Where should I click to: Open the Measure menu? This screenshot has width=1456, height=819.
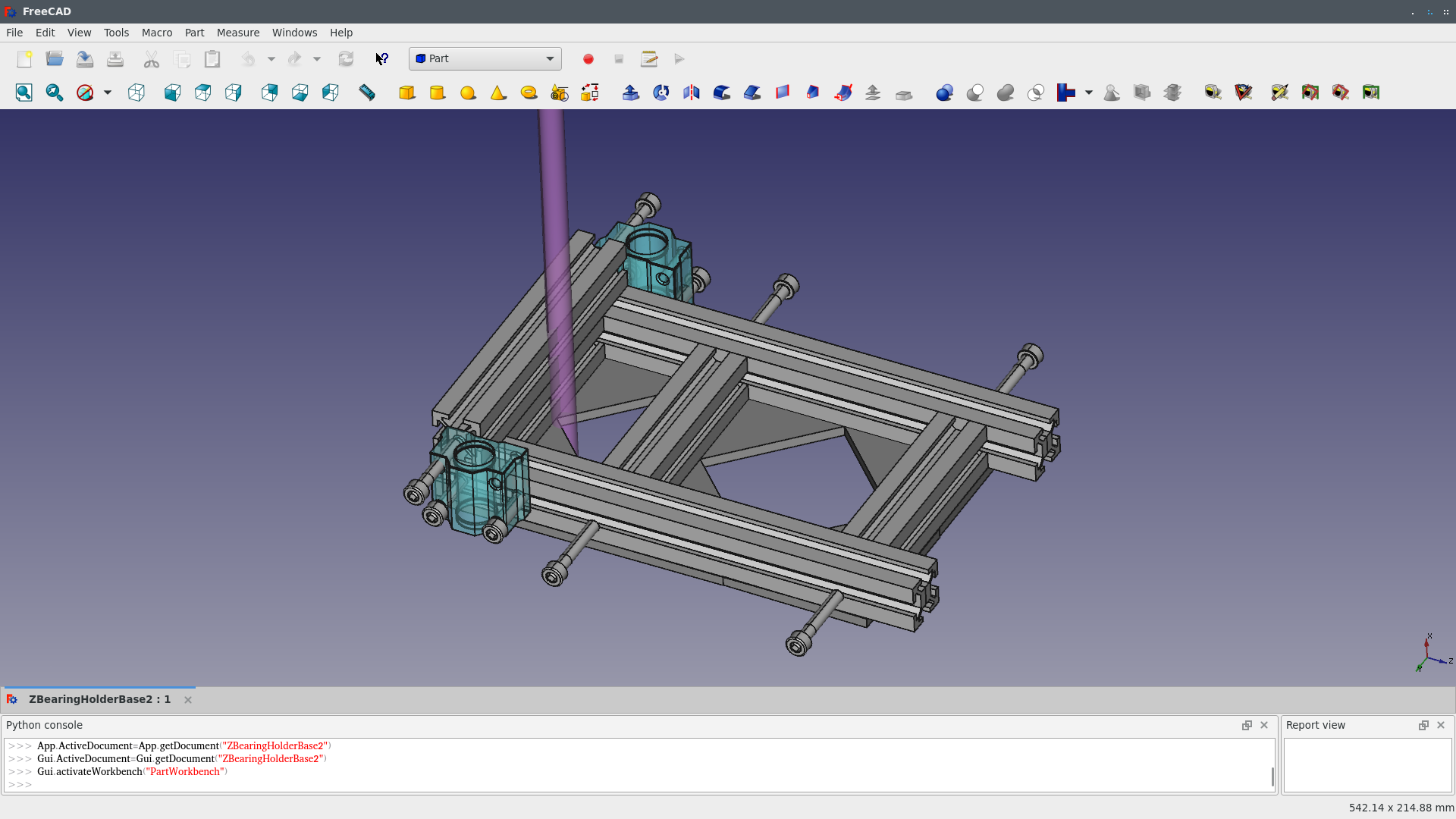237,33
